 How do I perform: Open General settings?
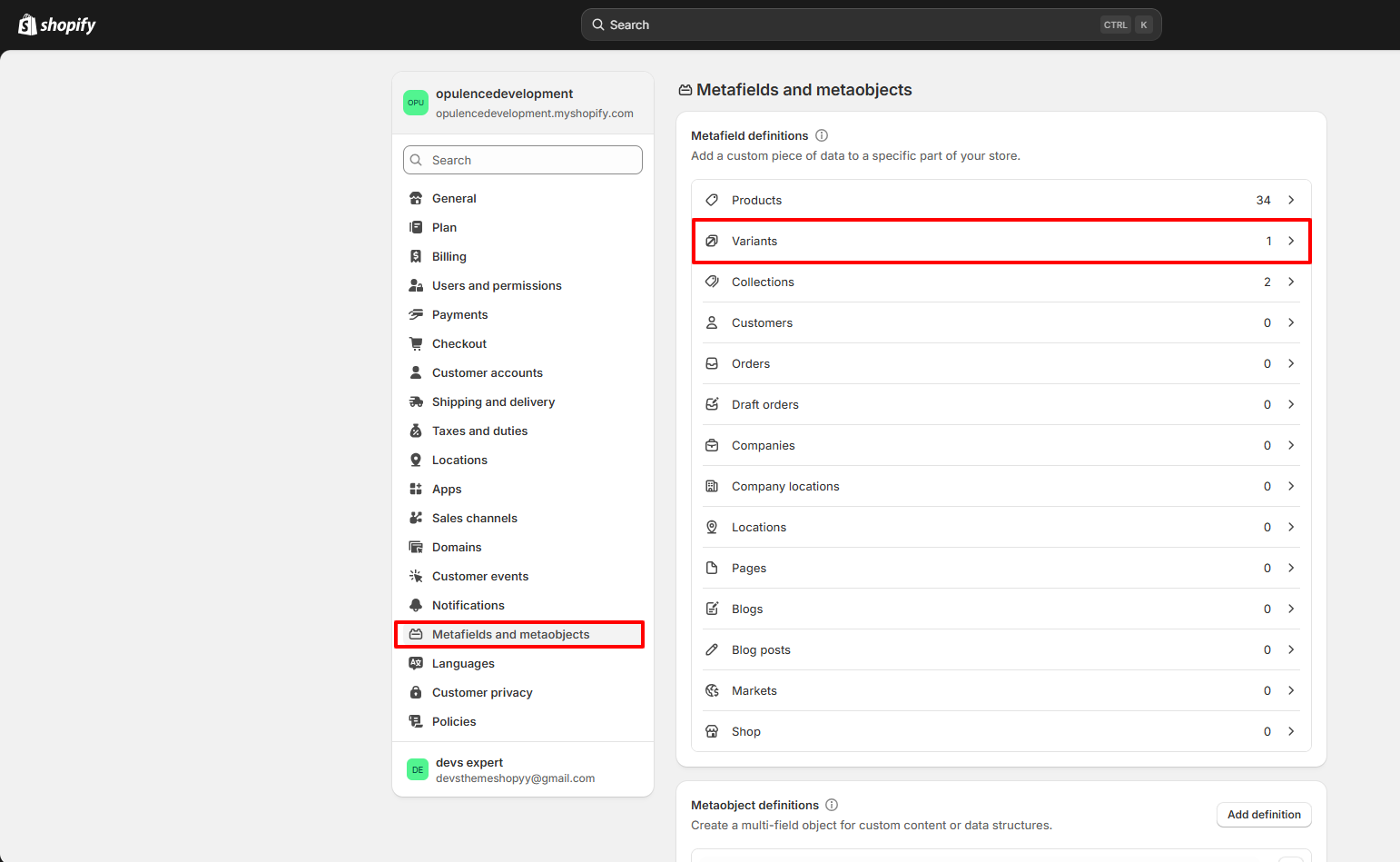click(523, 198)
